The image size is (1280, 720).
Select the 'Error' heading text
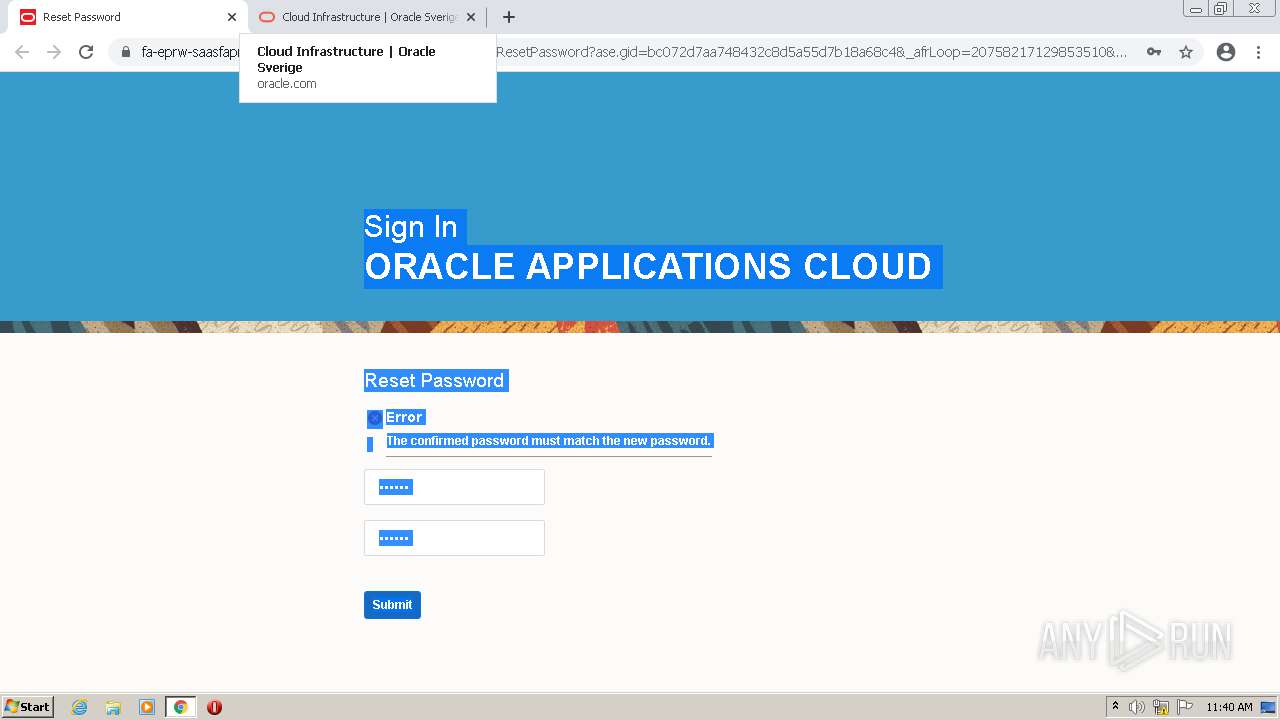coord(405,417)
